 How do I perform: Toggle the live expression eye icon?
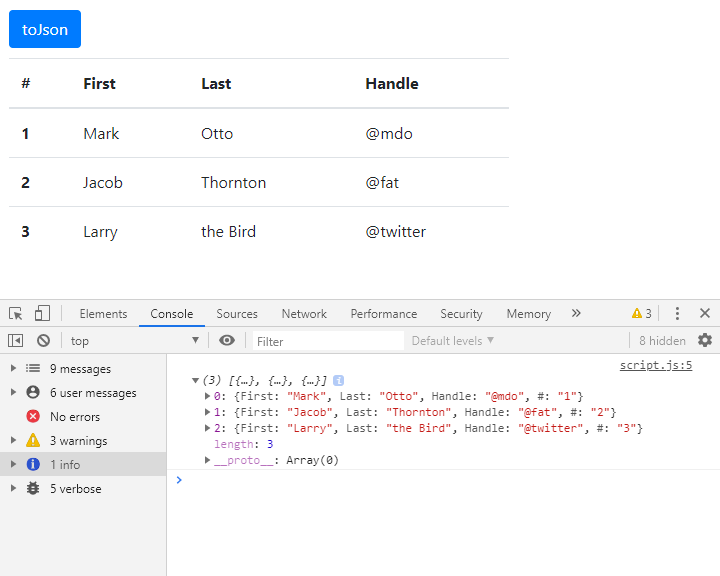click(x=227, y=340)
